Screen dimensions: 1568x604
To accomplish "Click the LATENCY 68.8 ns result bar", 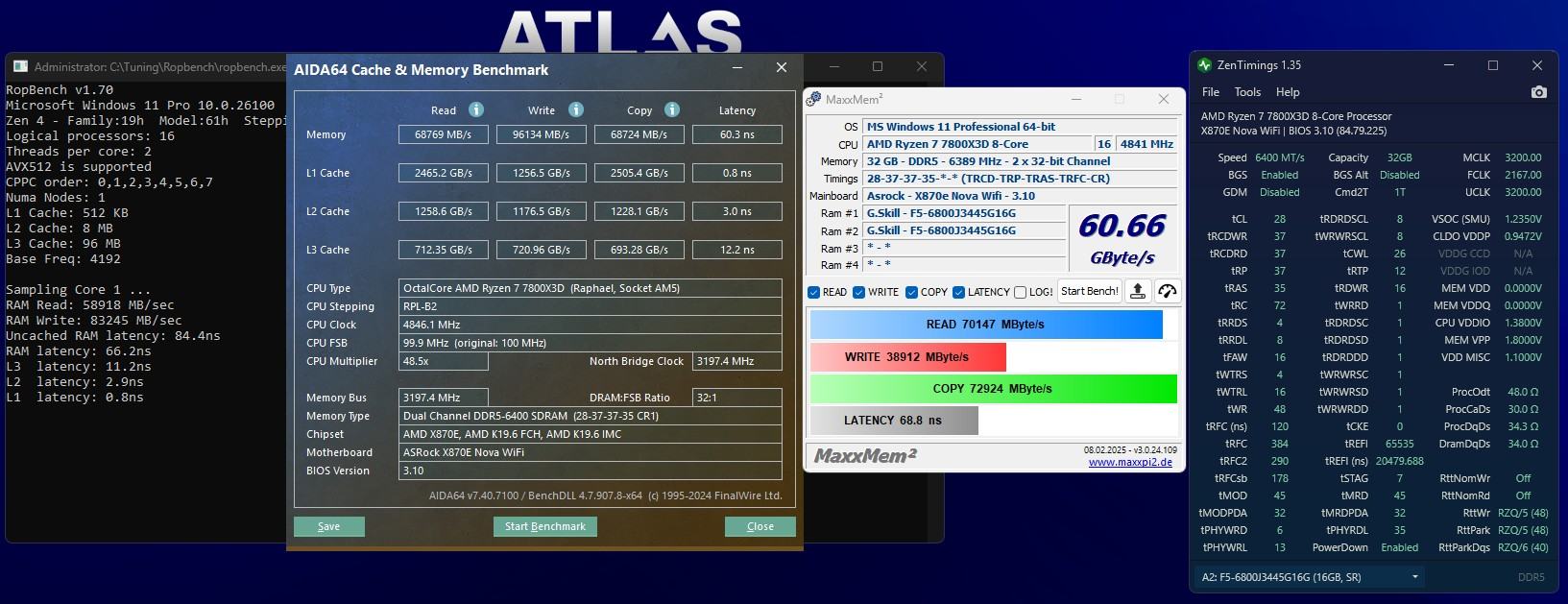I will (x=894, y=421).
